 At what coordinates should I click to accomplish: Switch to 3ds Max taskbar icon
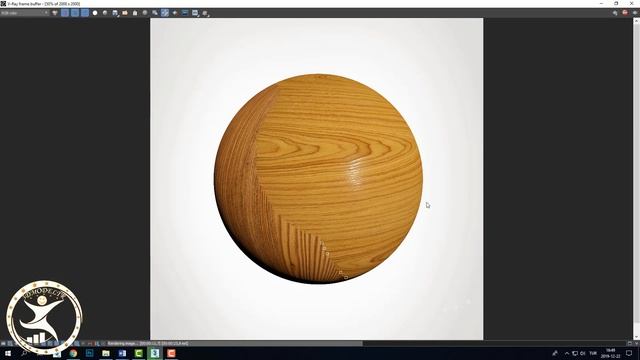(155, 353)
